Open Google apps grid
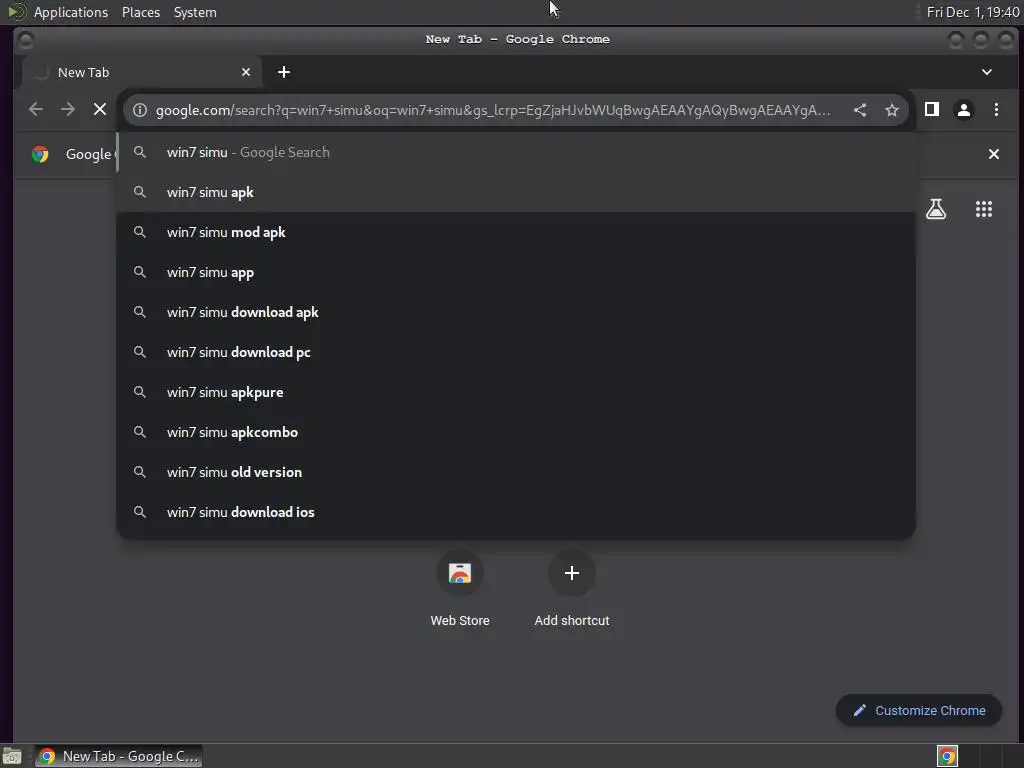Screen dimensions: 1024x768 tap(984, 209)
